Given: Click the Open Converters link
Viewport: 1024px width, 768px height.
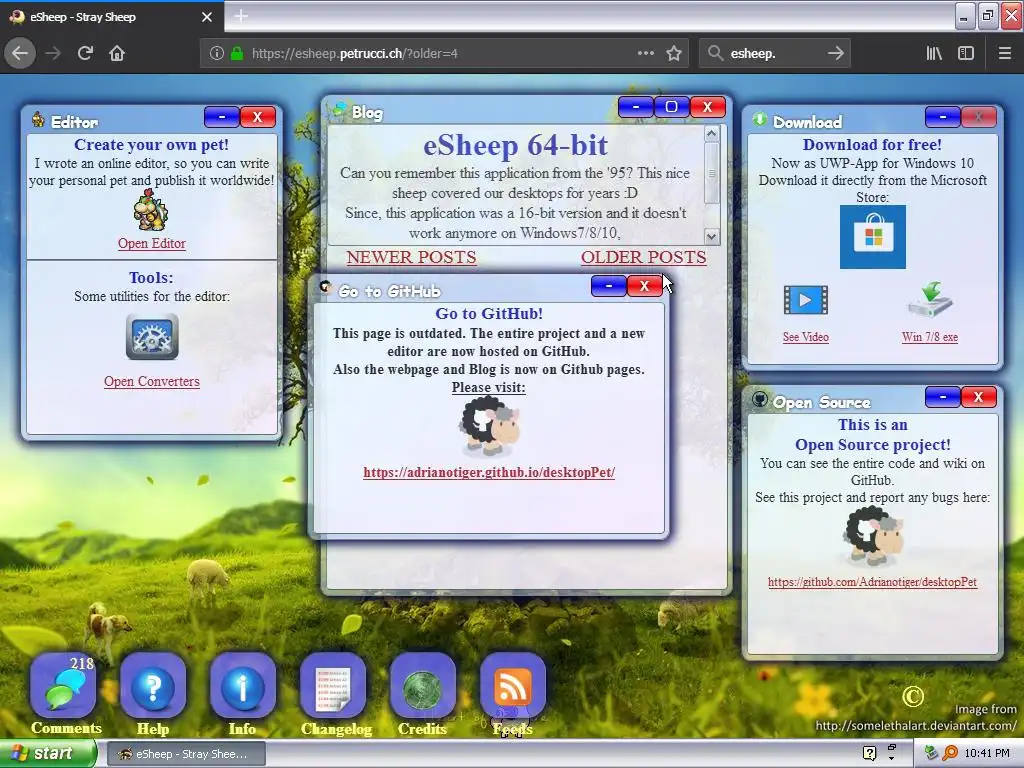Looking at the screenshot, I should click(x=152, y=381).
